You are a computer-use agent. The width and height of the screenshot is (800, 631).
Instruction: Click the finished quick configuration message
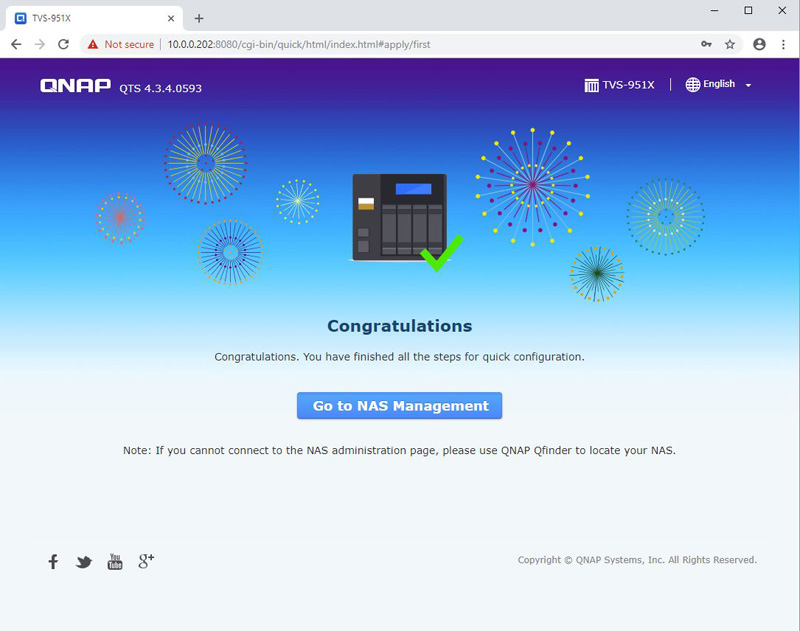click(x=399, y=357)
